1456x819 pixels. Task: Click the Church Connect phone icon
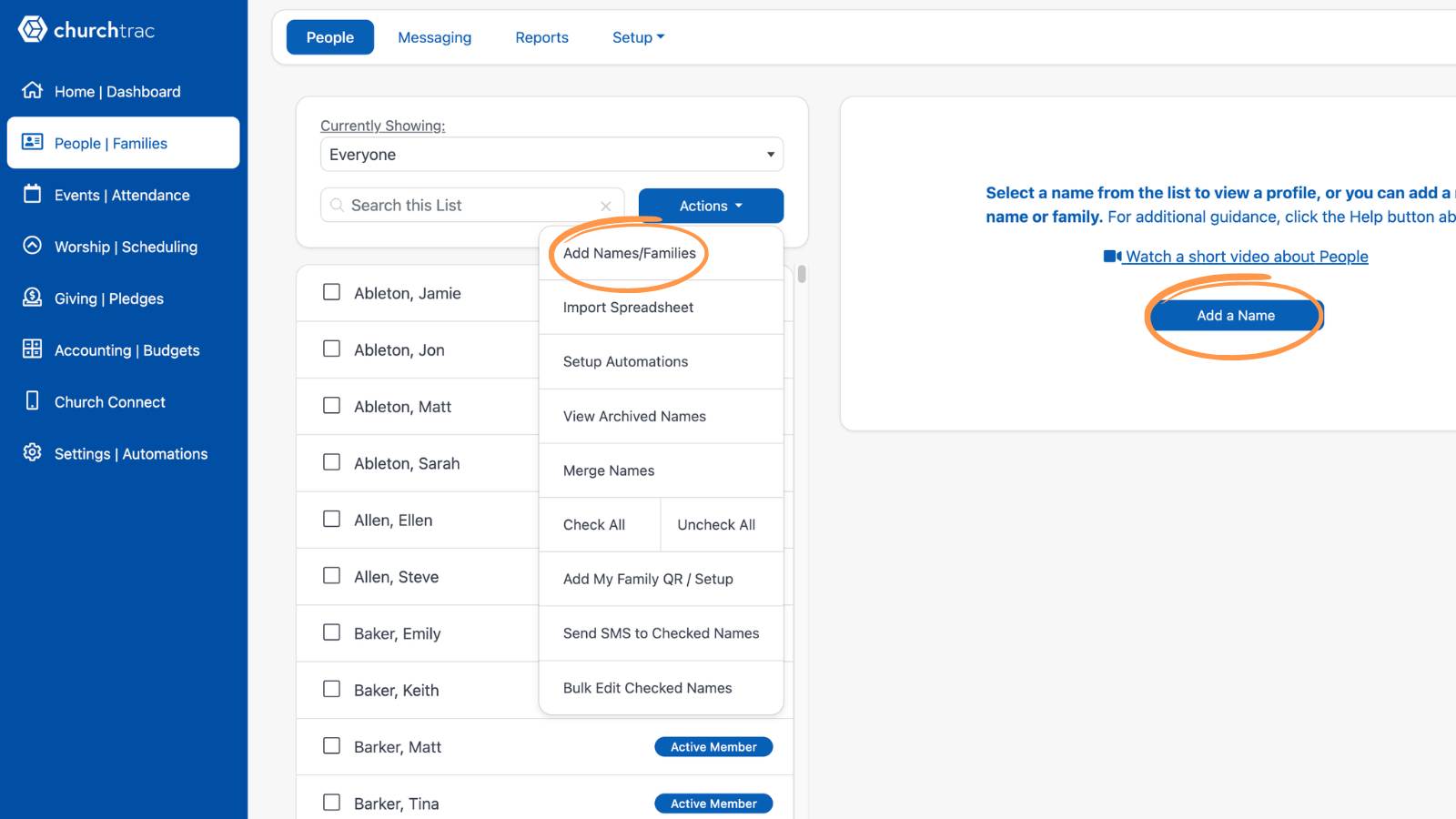pos(33,401)
